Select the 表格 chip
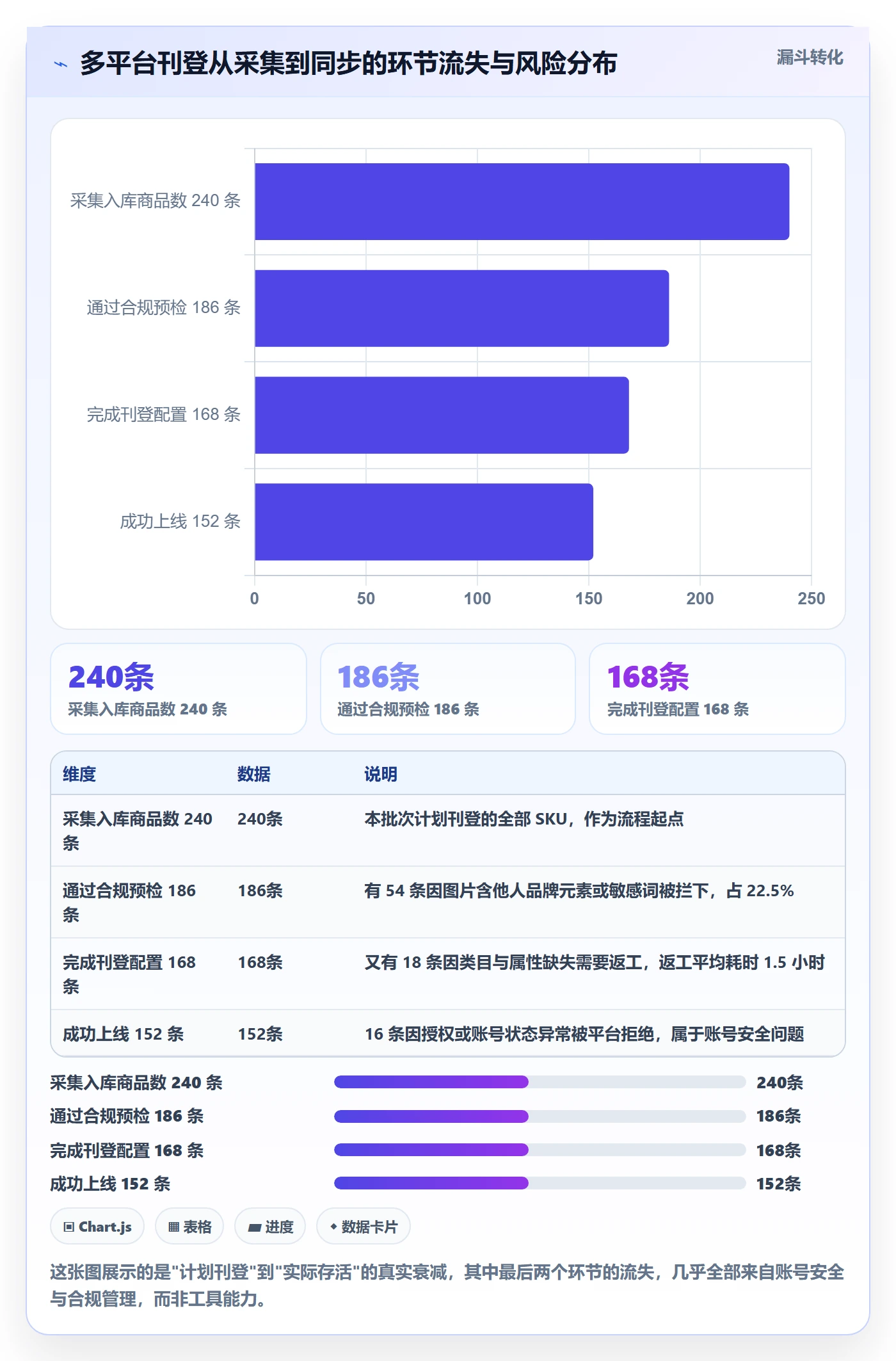896x1361 pixels. click(189, 1227)
